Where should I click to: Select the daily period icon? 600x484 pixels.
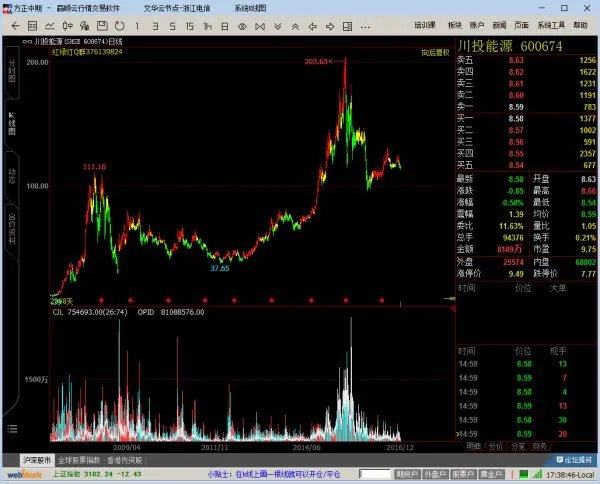pos(225,26)
